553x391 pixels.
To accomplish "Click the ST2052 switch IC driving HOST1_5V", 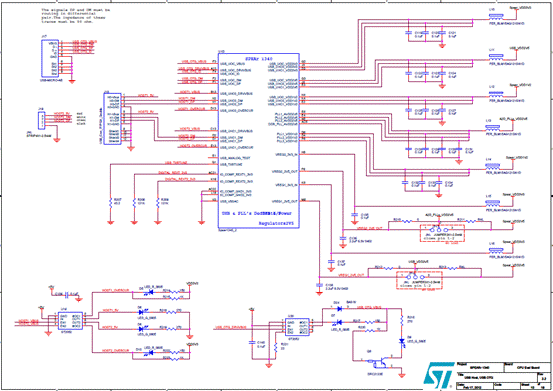I will pyautogui.click(x=71, y=321).
